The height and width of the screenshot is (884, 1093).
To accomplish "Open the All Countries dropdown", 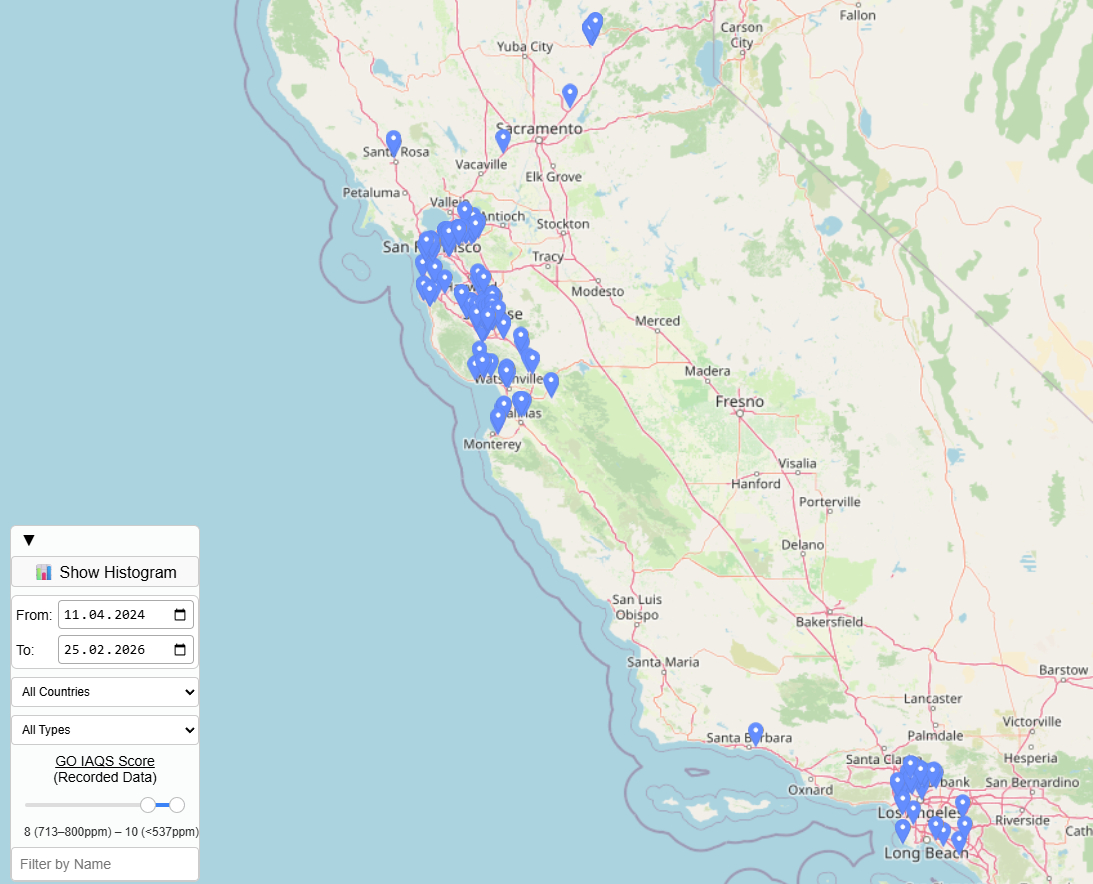I will [x=105, y=692].
